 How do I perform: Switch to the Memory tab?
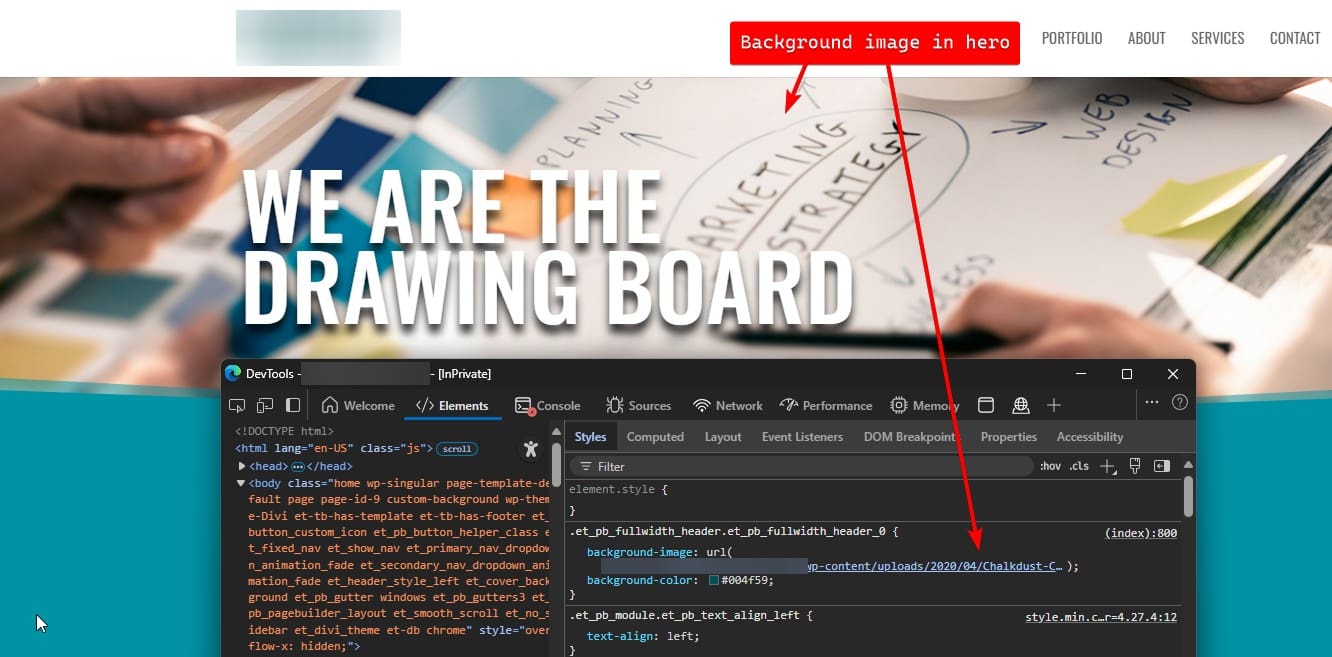tap(925, 405)
